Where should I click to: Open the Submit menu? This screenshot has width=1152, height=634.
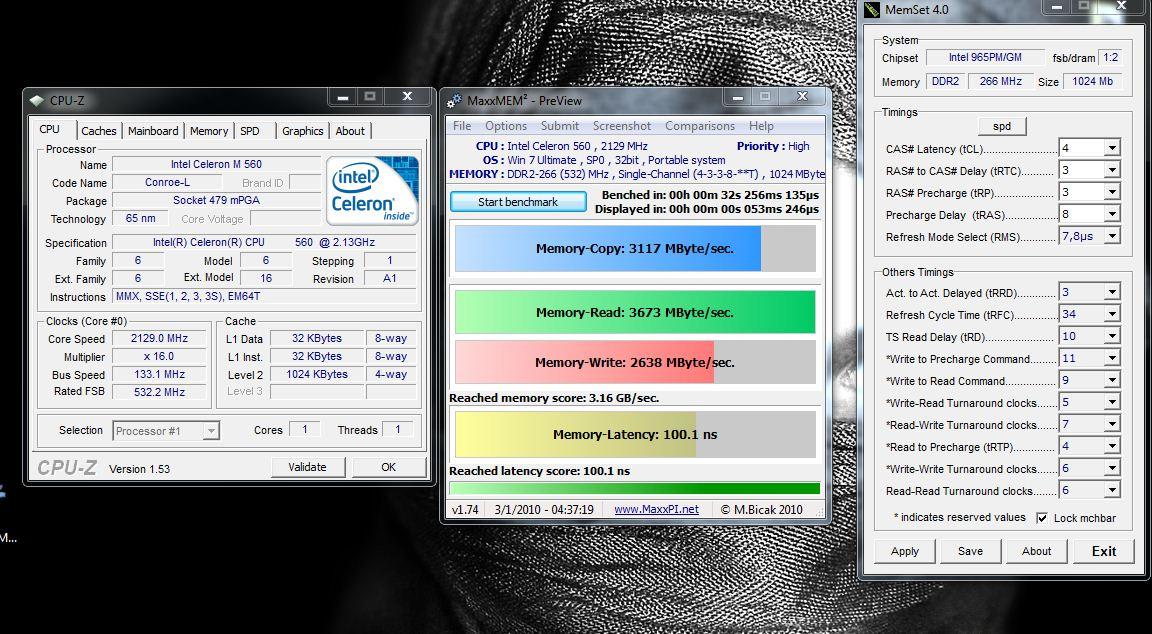coord(560,126)
